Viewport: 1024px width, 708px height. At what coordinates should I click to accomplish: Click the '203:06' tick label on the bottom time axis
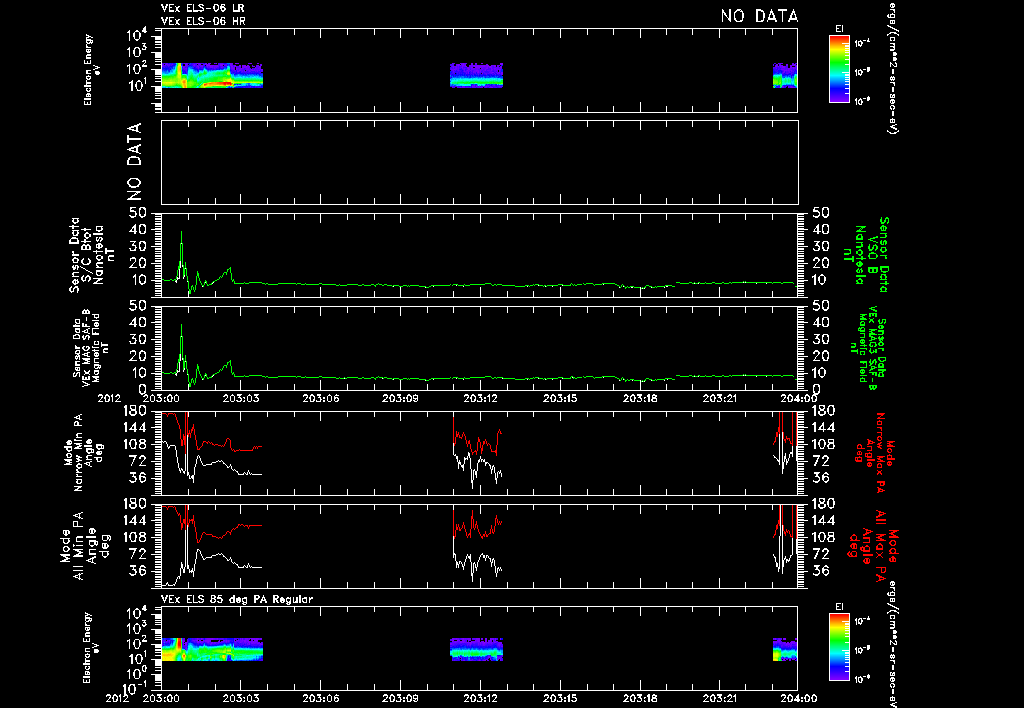[x=321, y=698]
